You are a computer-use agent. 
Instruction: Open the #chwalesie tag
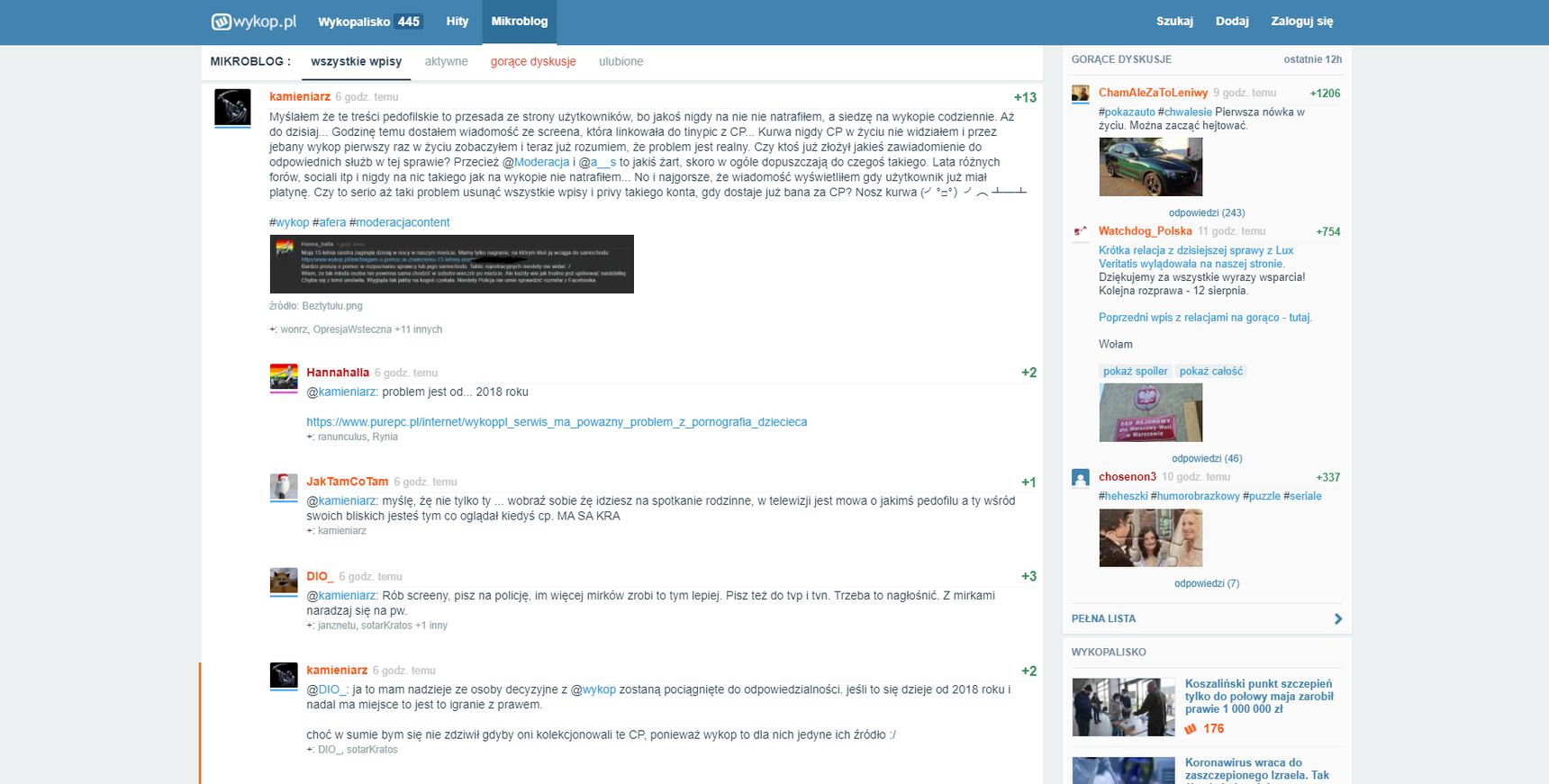(1185, 113)
